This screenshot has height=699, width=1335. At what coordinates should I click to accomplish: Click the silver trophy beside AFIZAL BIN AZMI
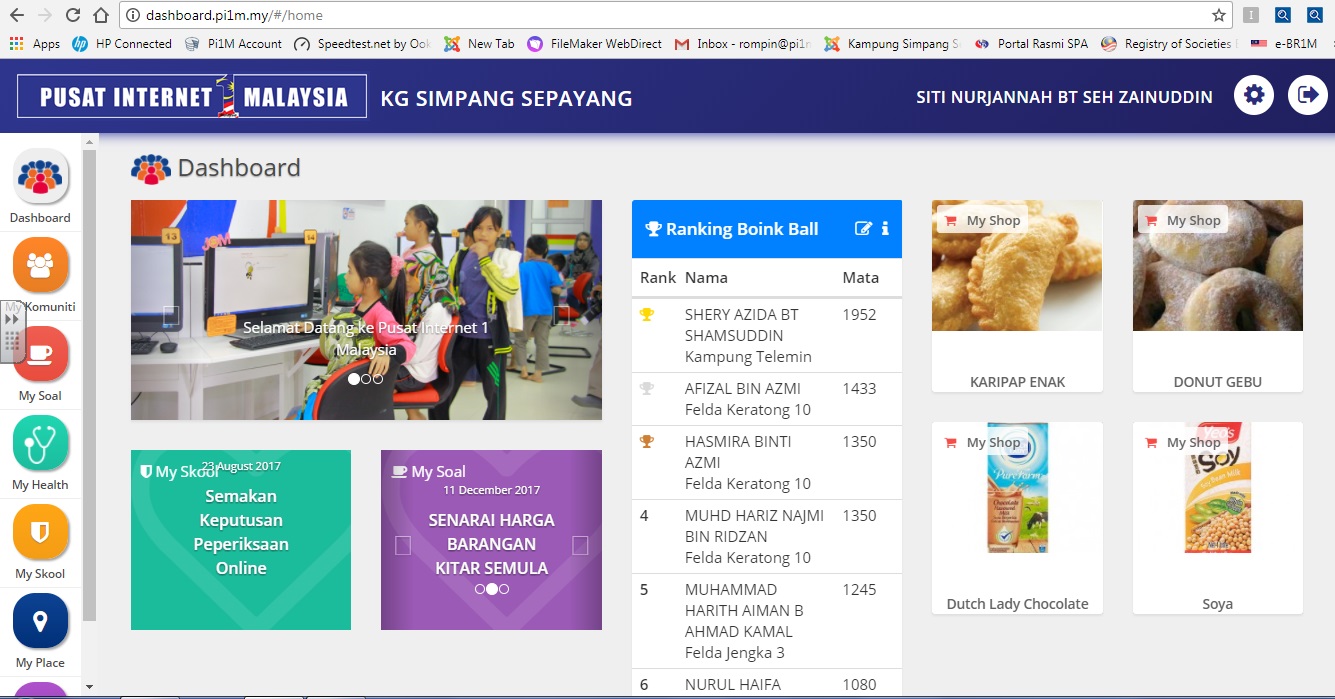click(x=647, y=389)
